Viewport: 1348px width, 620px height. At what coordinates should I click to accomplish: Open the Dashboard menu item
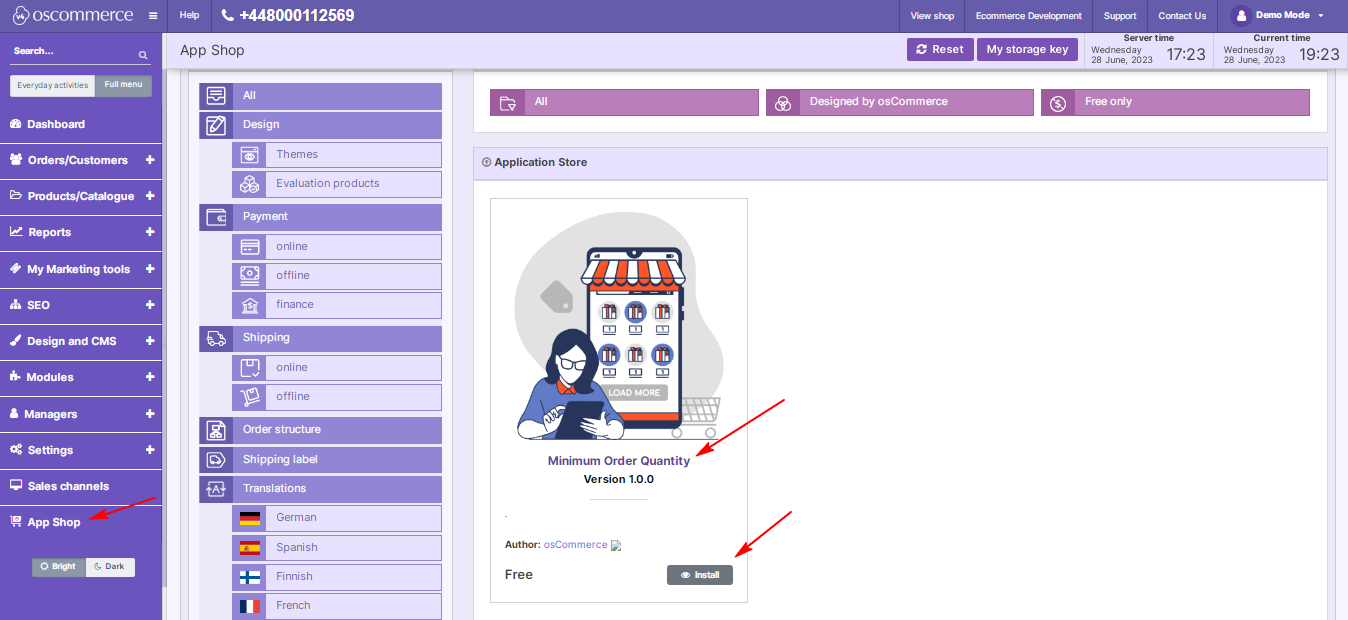click(x=56, y=124)
